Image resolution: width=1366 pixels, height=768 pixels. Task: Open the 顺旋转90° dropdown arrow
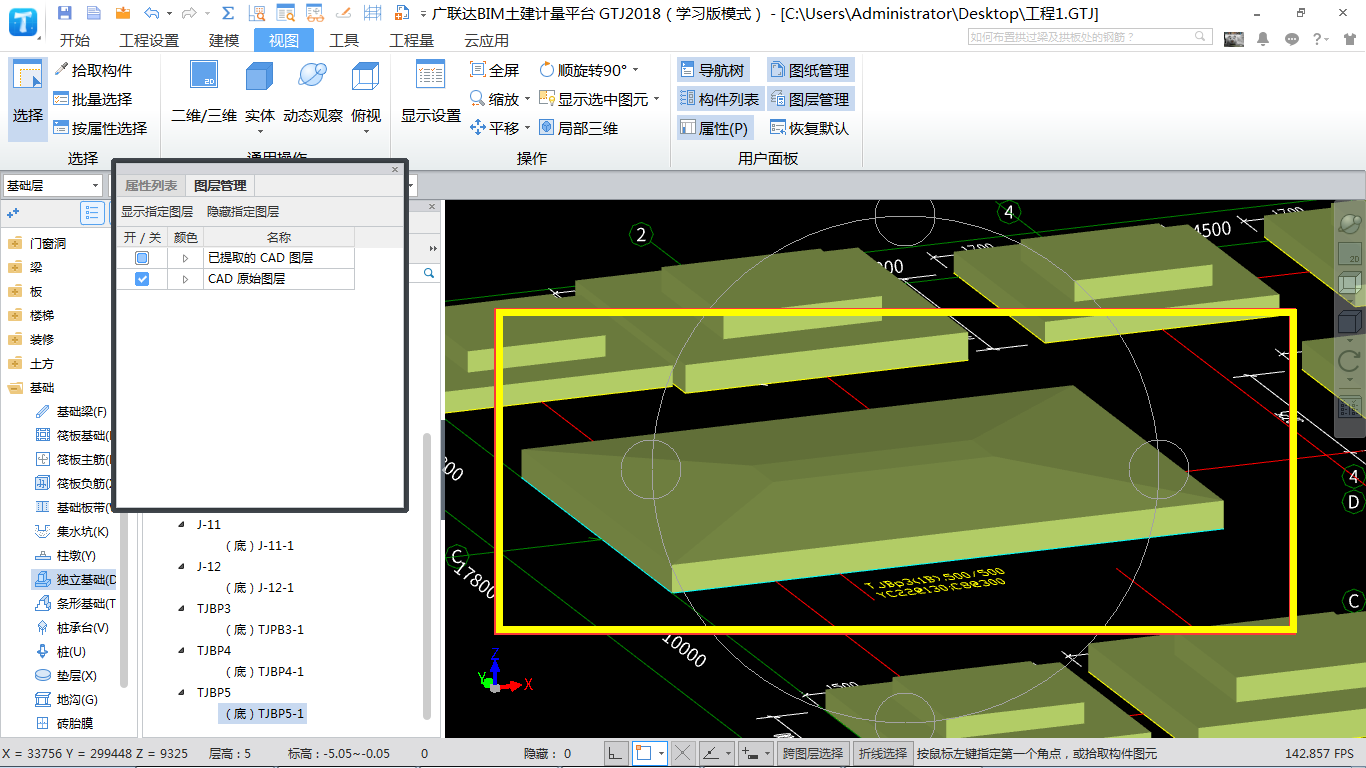tap(635, 70)
